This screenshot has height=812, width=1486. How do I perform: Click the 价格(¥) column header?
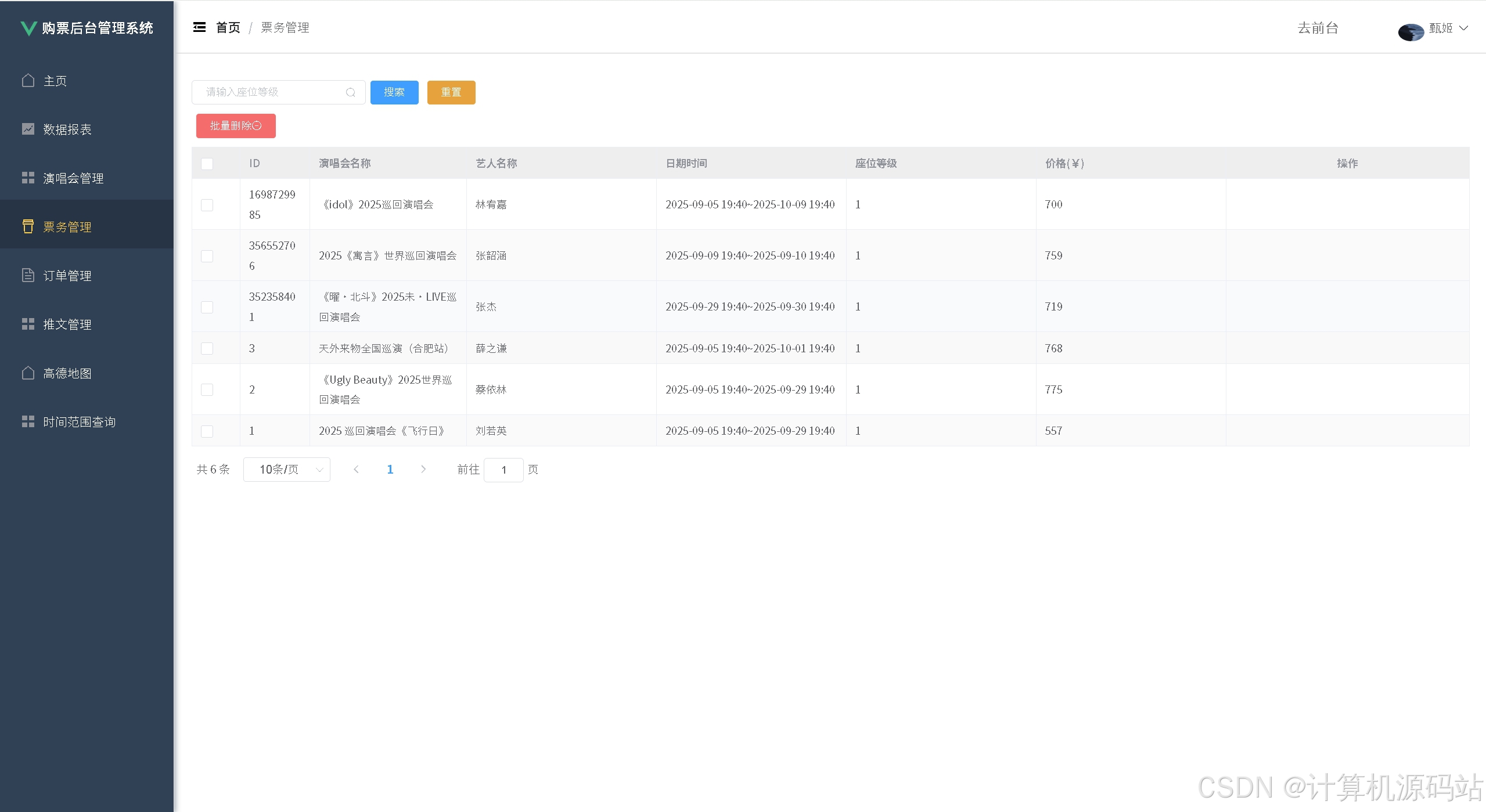1064,164
